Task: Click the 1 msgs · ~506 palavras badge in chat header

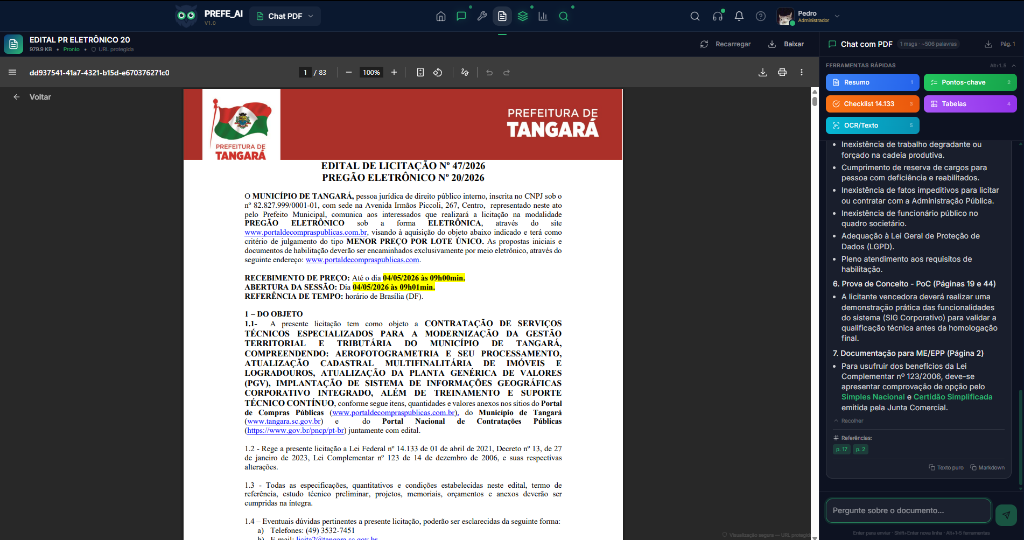Action: [928, 44]
